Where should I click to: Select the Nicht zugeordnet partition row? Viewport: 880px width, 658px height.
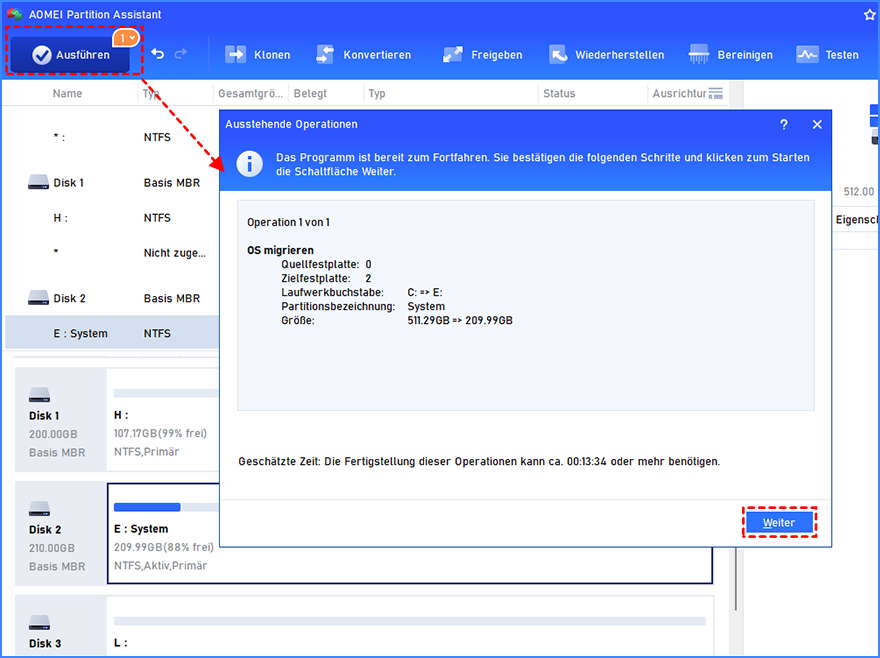click(112, 253)
